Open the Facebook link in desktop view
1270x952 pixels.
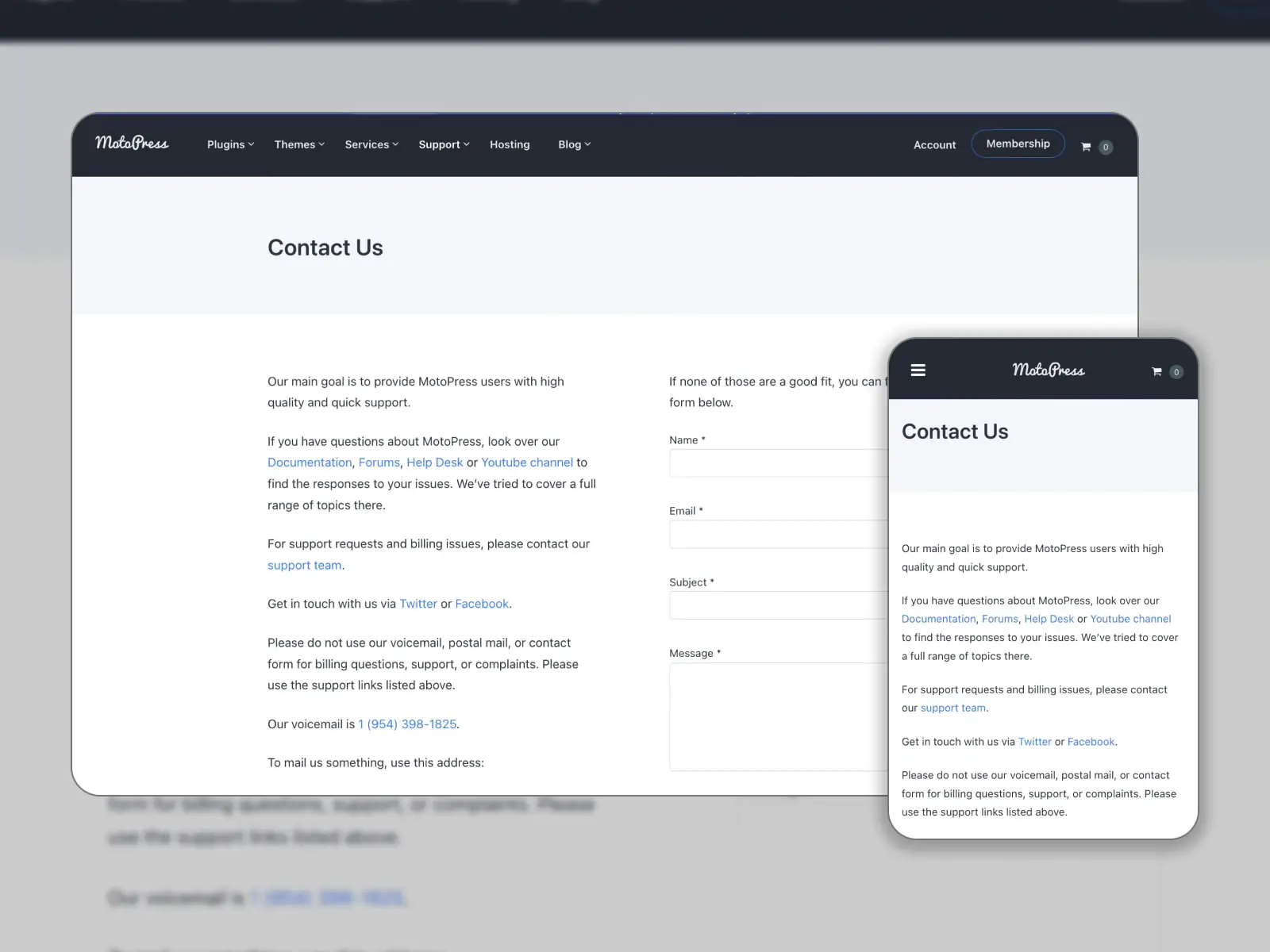[x=482, y=604]
